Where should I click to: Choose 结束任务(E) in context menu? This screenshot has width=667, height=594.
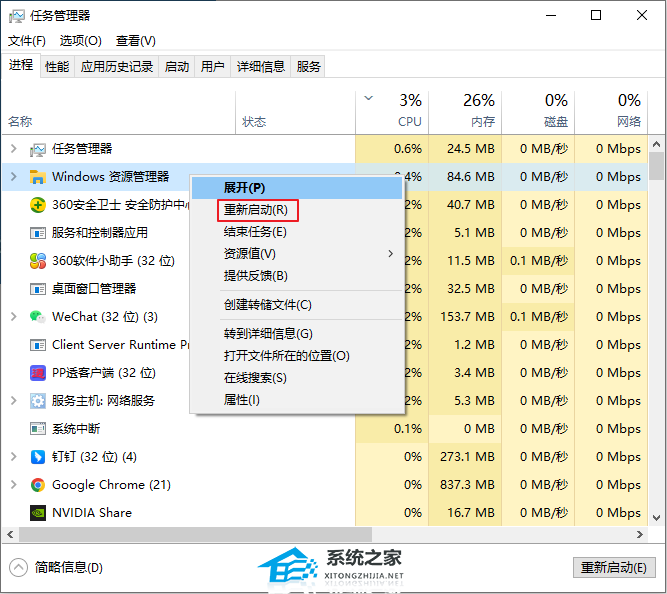(297, 232)
